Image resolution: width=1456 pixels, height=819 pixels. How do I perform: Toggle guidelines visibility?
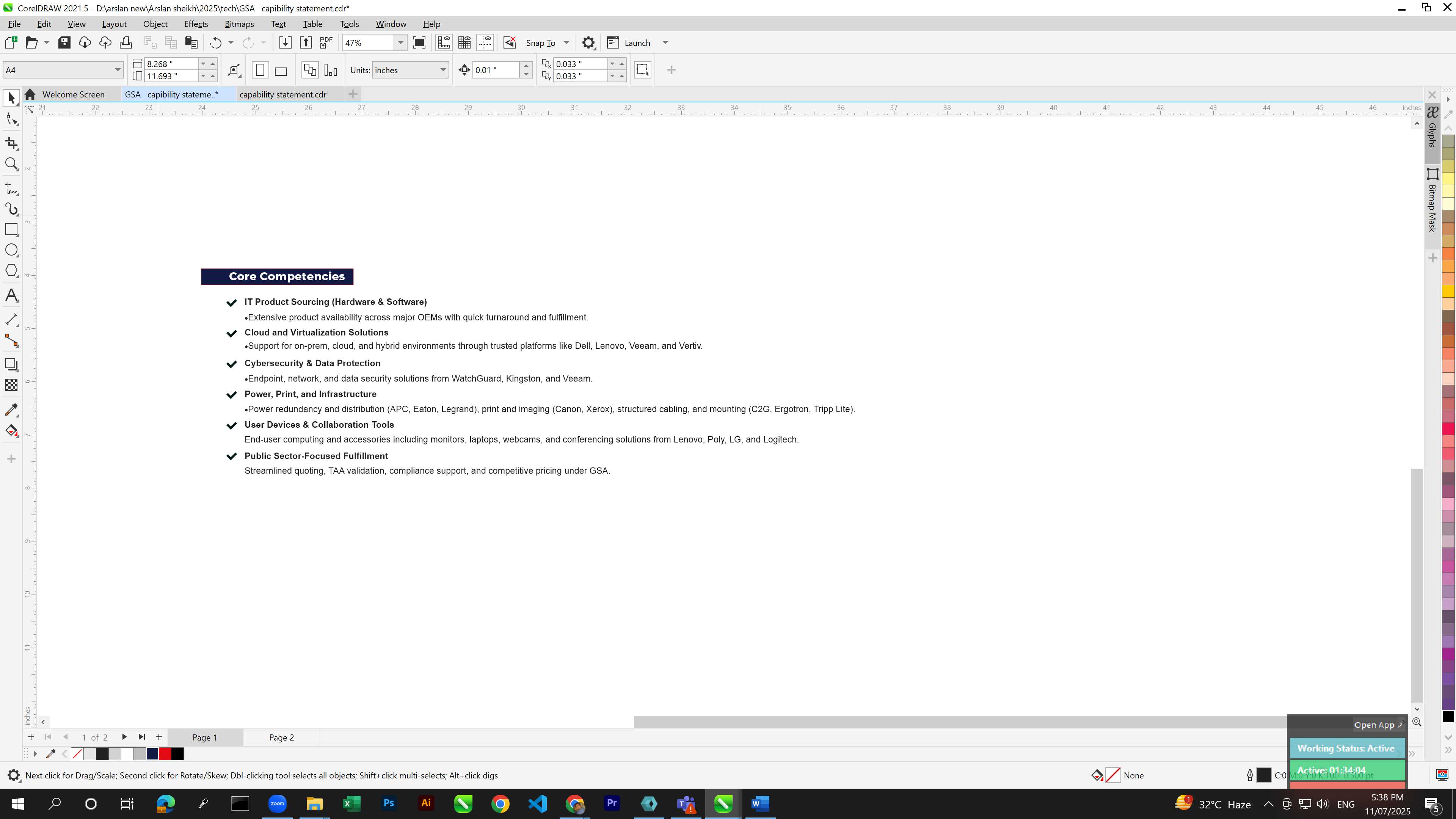point(485,42)
